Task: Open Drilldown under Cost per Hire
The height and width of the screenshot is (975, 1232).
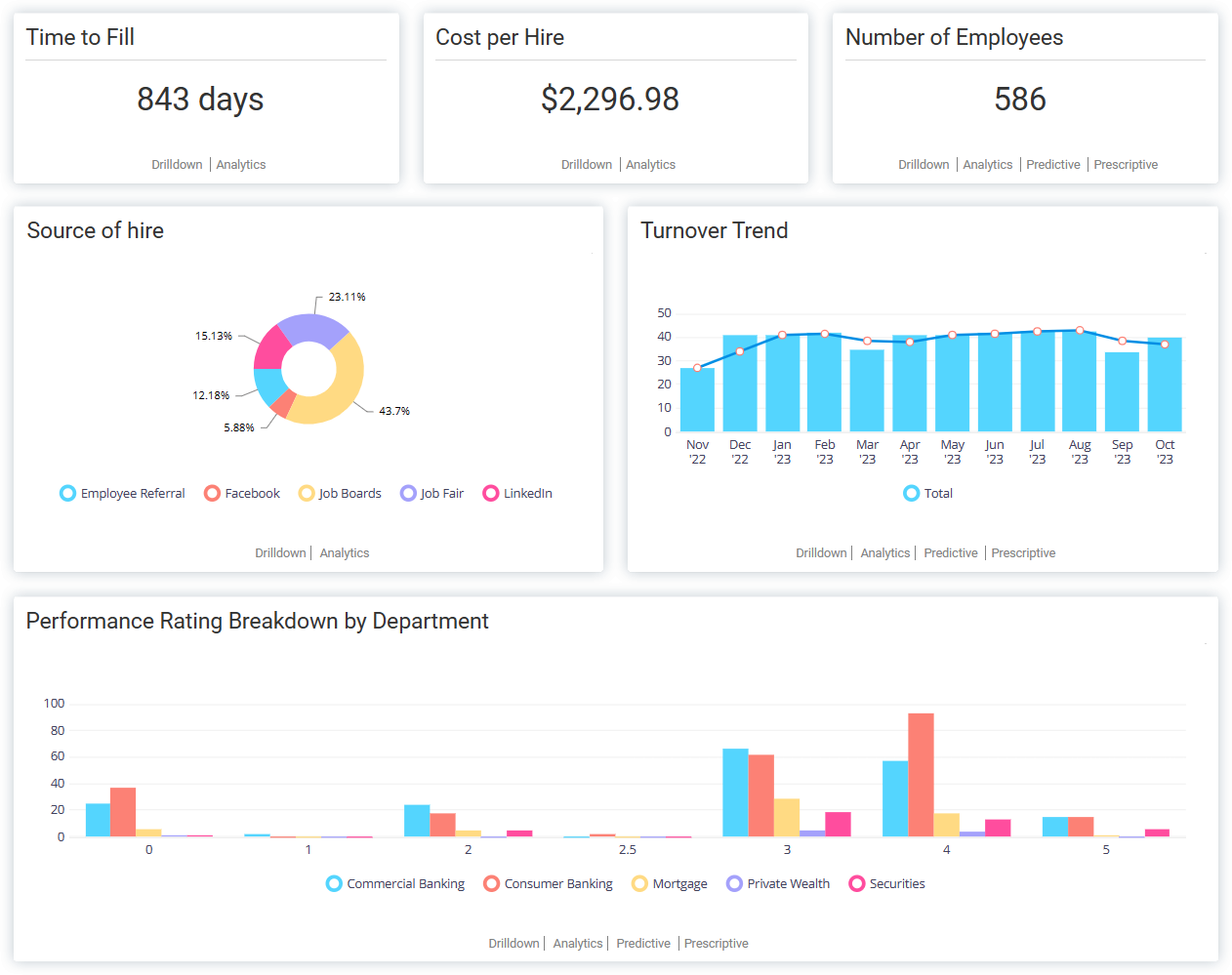Action: coord(587,165)
